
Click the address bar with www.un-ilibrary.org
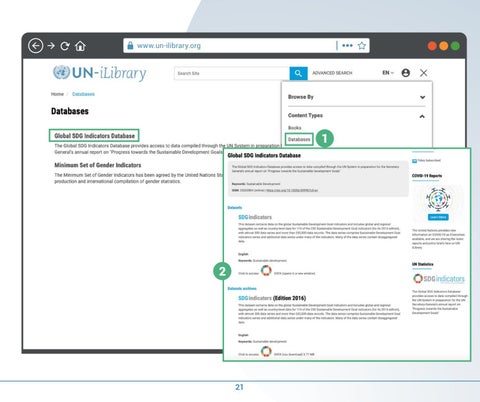(x=246, y=45)
